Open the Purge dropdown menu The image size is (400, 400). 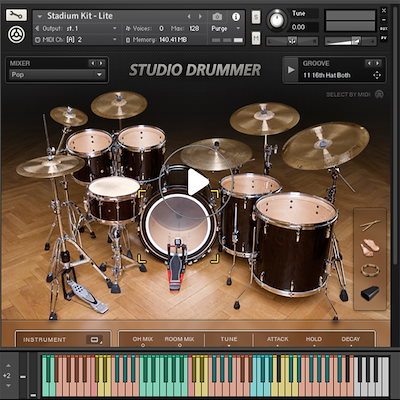click(226, 29)
